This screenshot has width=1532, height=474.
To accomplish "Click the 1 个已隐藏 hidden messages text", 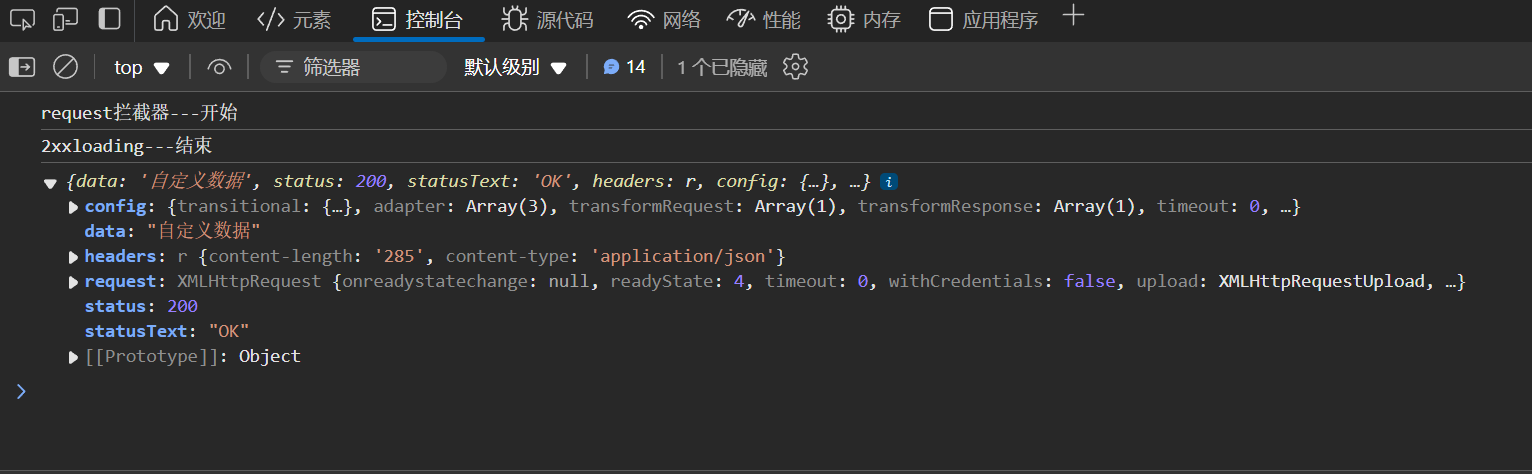I will [721, 67].
